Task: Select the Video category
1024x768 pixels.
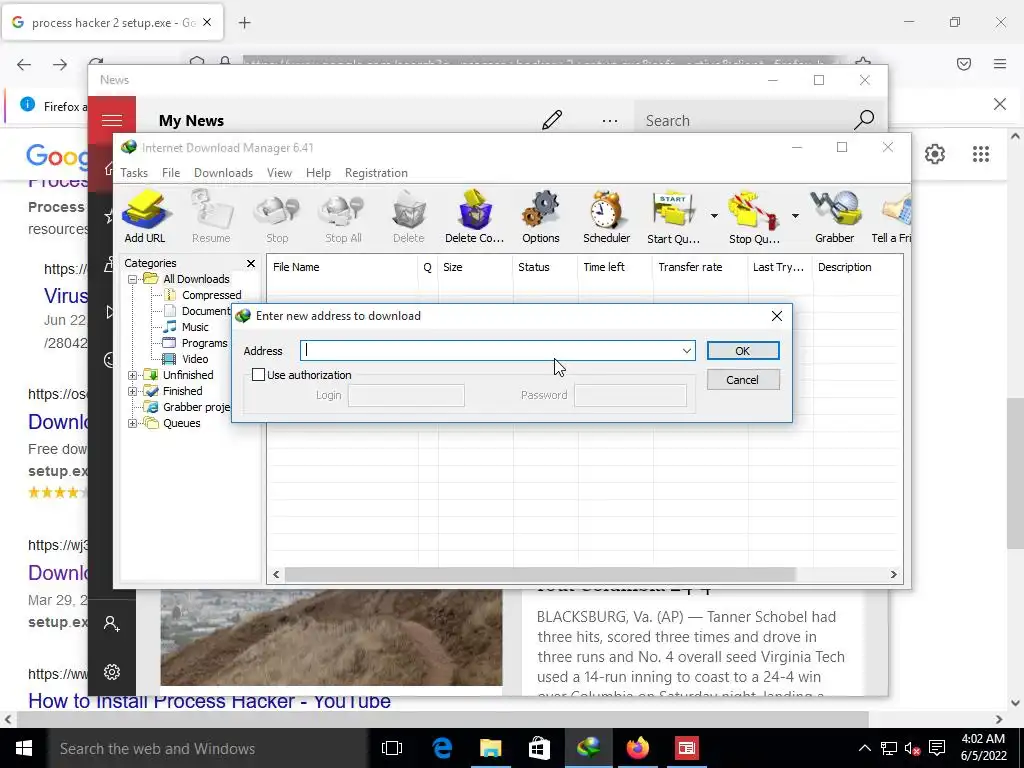Action: (x=195, y=359)
